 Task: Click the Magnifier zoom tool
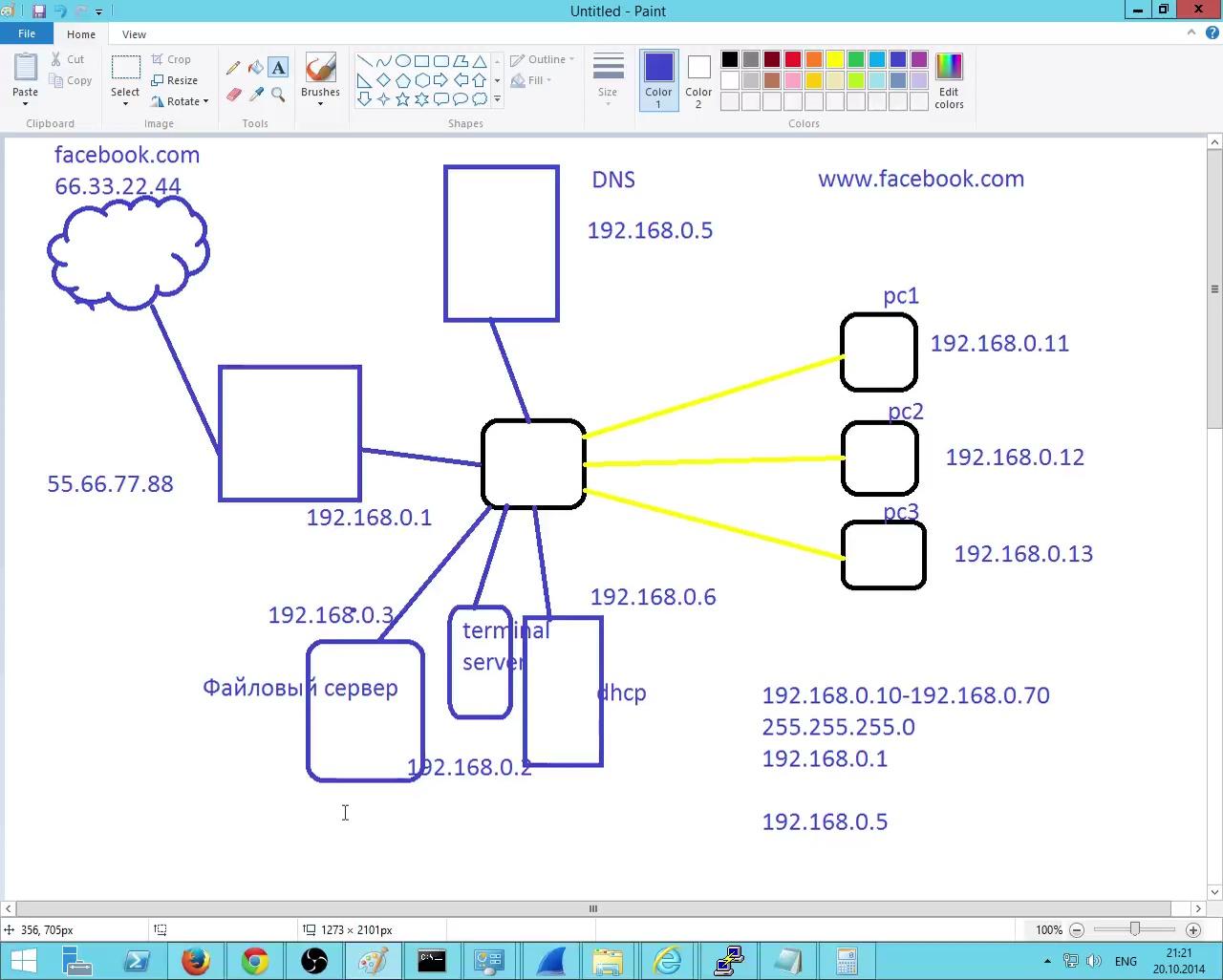pyautogui.click(x=278, y=95)
